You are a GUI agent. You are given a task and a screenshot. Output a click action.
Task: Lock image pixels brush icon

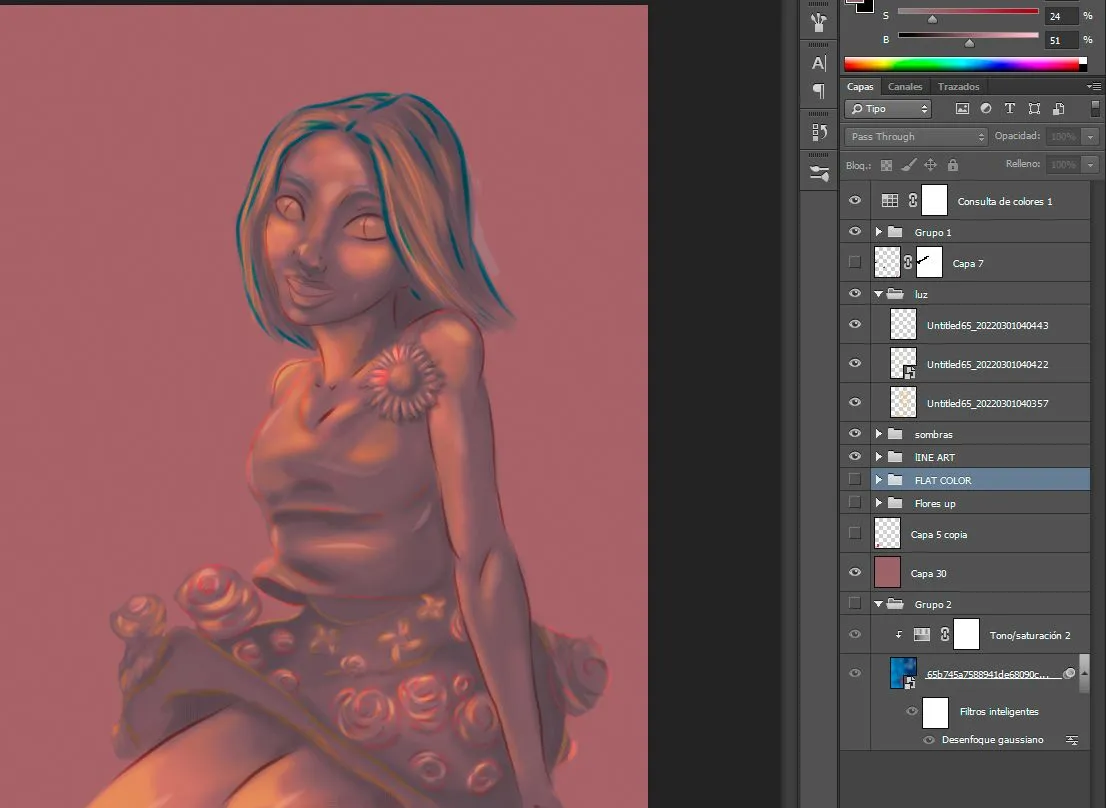[908, 165]
